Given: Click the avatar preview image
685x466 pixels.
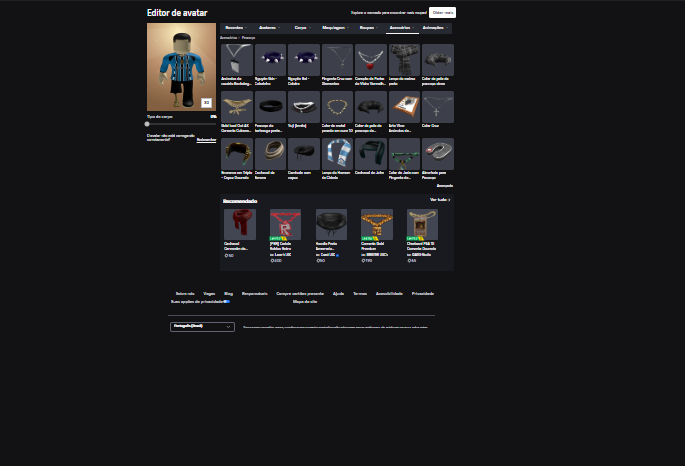Looking at the screenshot, I should (181, 67).
